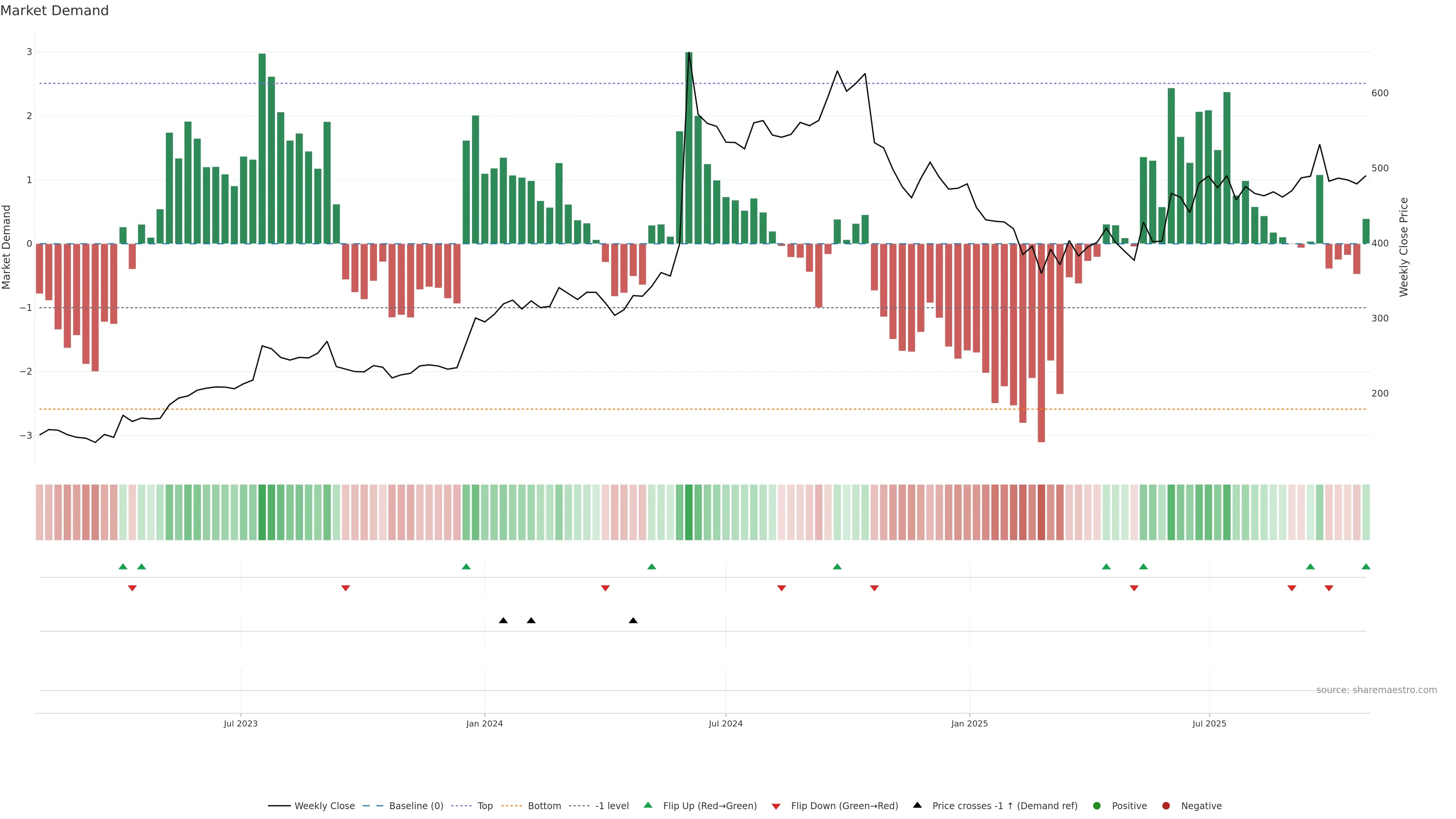Image resolution: width=1456 pixels, height=819 pixels.
Task: Click the darkest red heatmap cell
Action: coord(1041,512)
